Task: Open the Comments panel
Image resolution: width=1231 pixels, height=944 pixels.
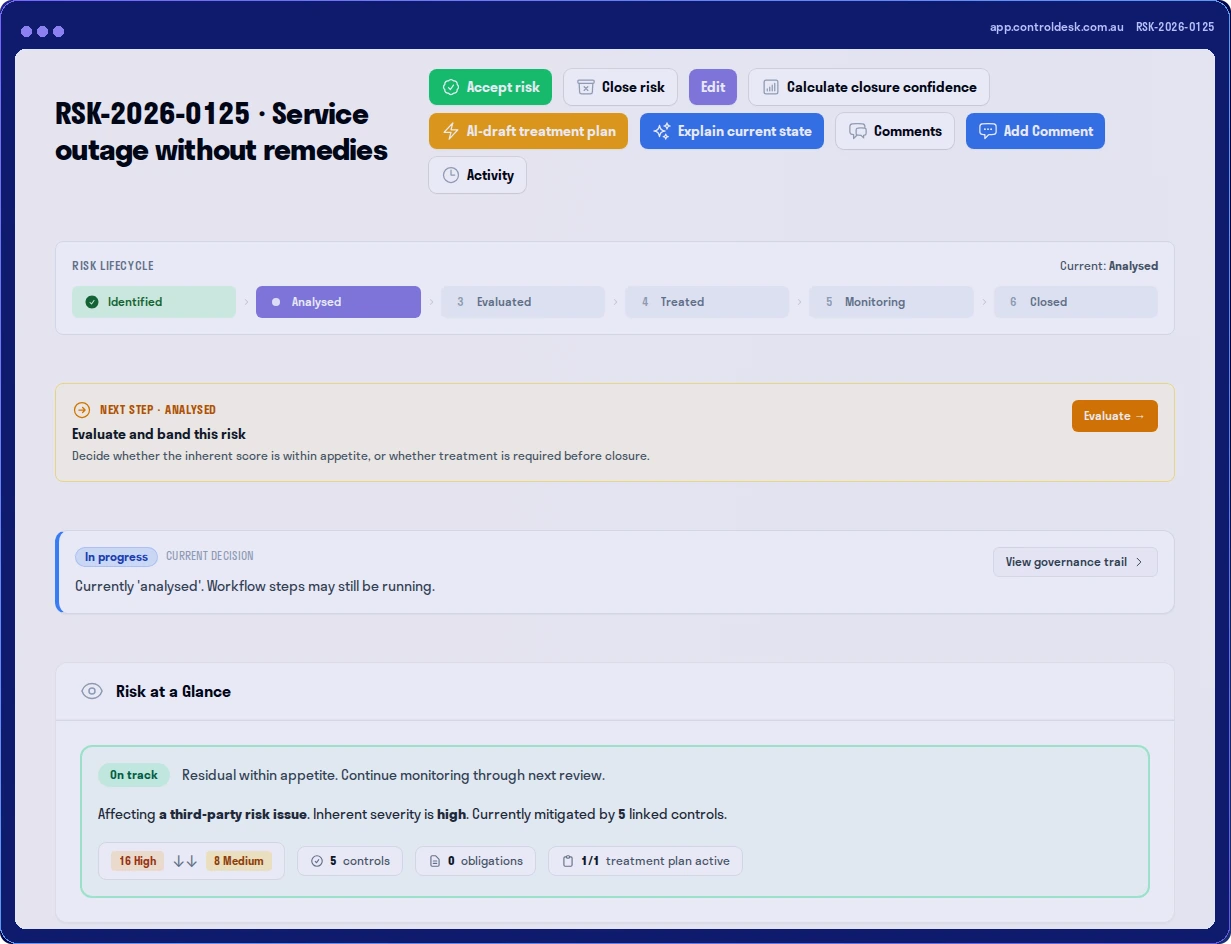Action: click(x=895, y=131)
